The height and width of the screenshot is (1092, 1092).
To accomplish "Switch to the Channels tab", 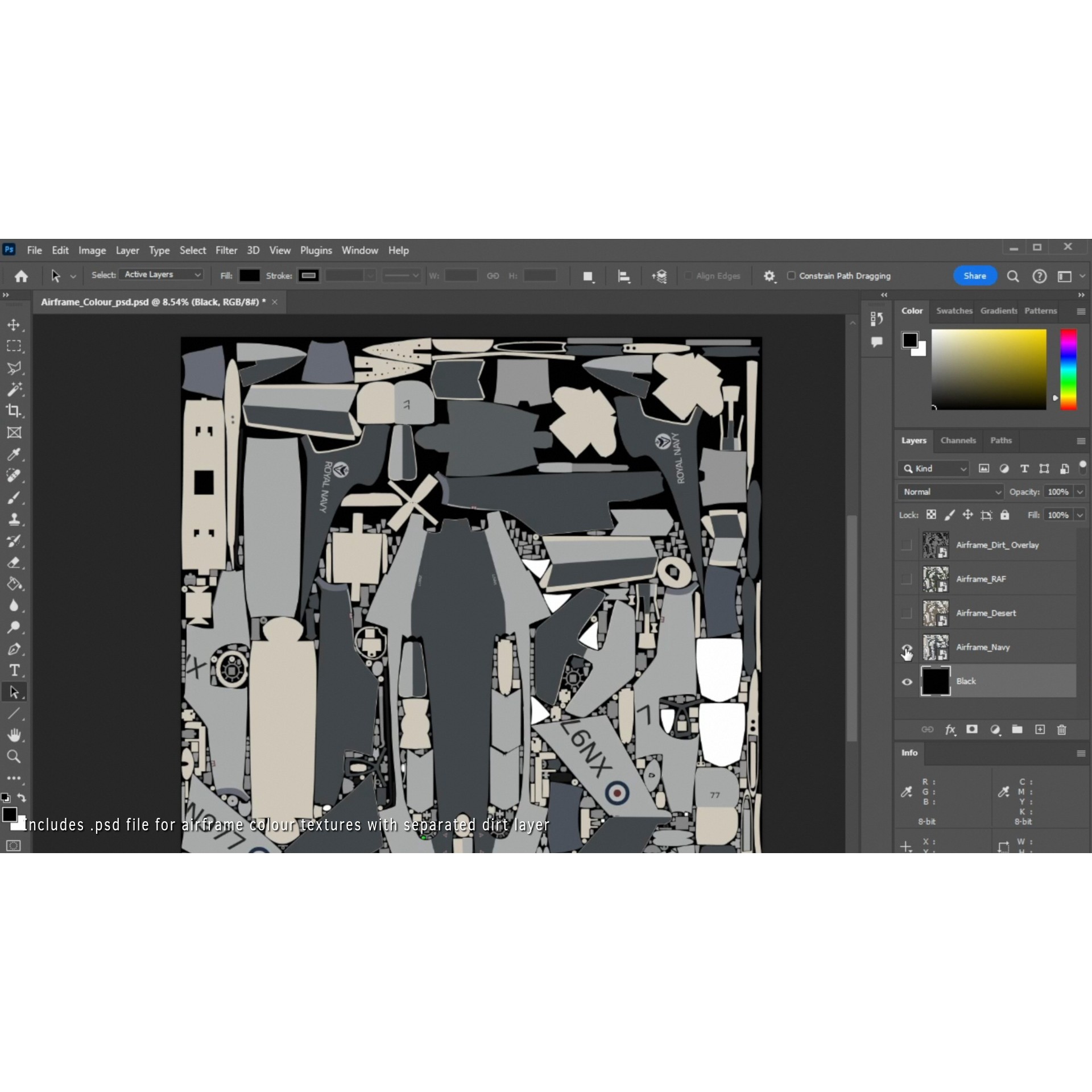I will pyautogui.click(x=958, y=441).
